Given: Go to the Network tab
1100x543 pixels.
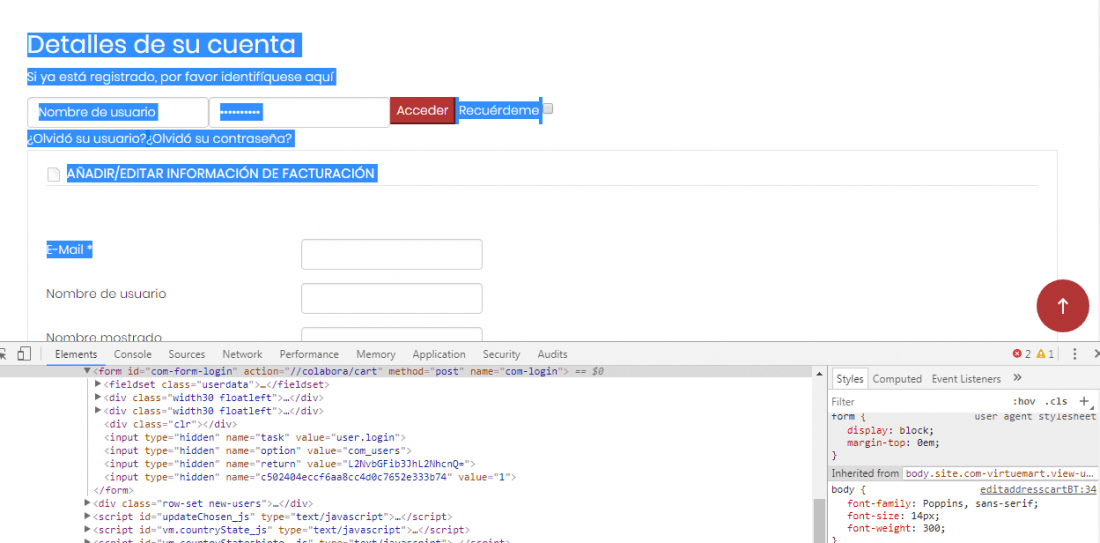Looking at the screenshot, I should 242,354.
